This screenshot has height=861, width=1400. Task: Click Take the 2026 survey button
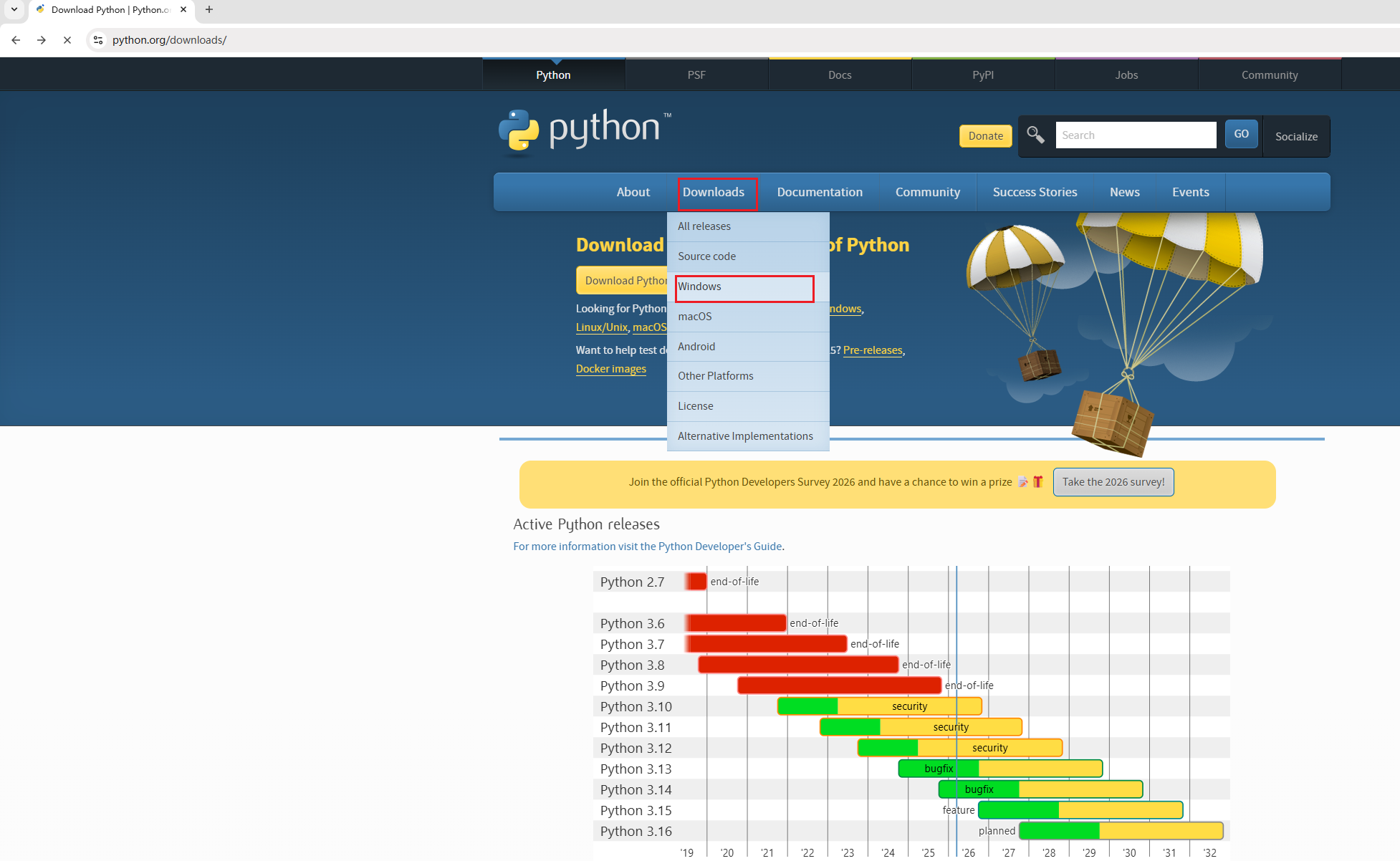coord(1113,482)
